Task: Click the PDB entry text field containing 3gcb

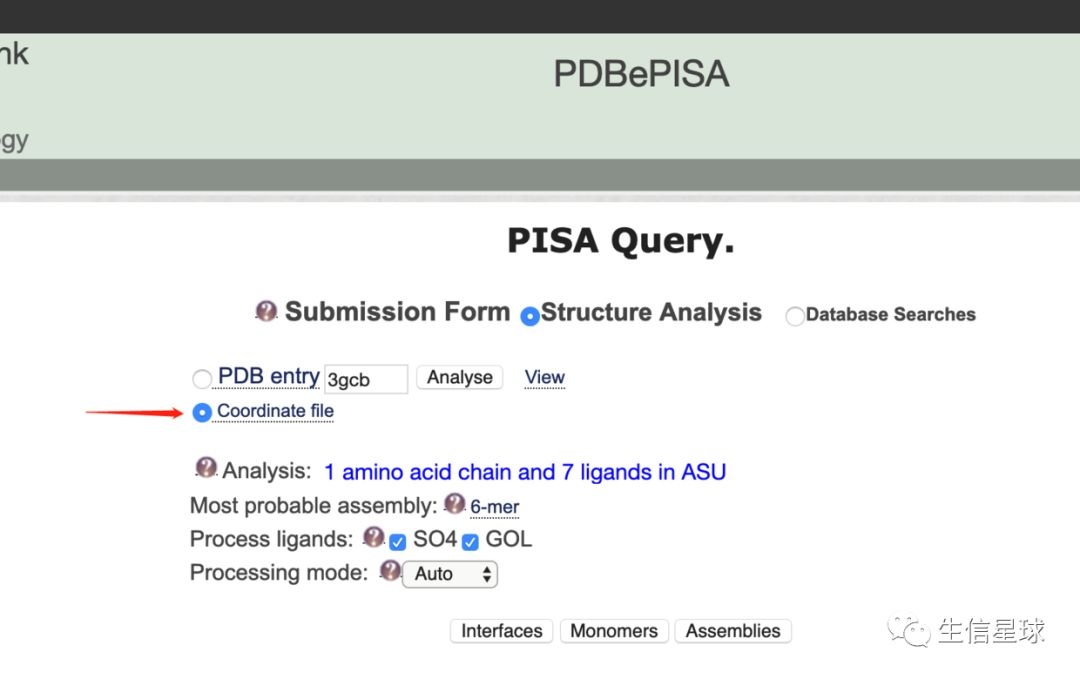Action: click(366, 379)
